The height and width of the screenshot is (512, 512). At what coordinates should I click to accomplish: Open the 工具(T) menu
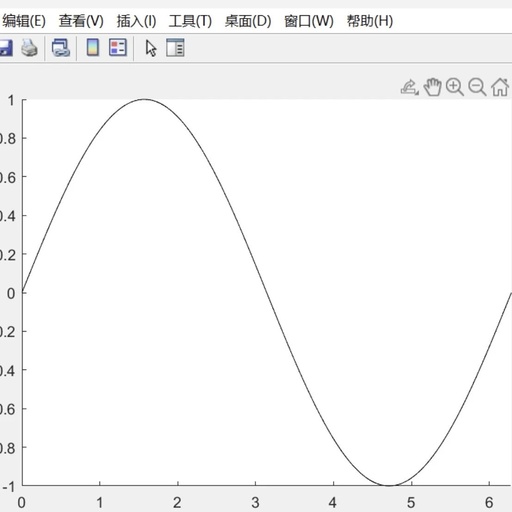coord(190,21)
